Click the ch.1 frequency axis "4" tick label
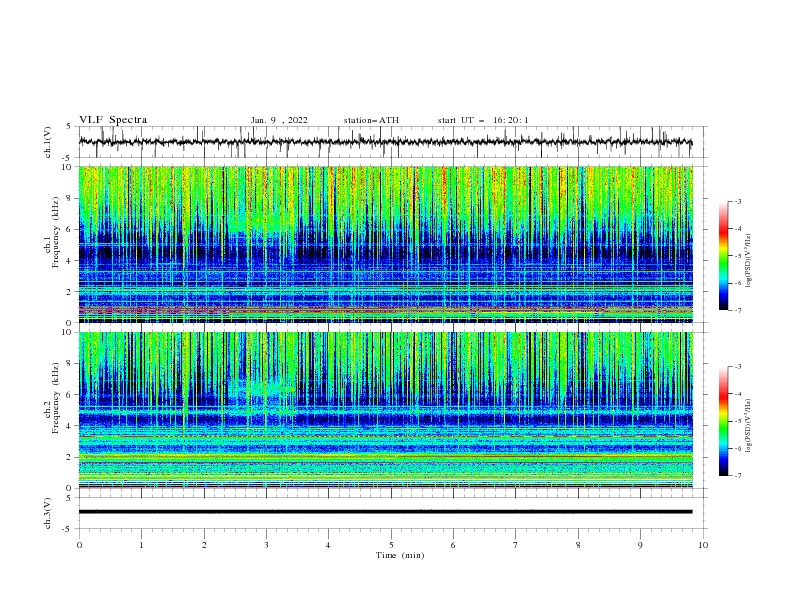The image size is (792, 612). (x=70, y=261)
